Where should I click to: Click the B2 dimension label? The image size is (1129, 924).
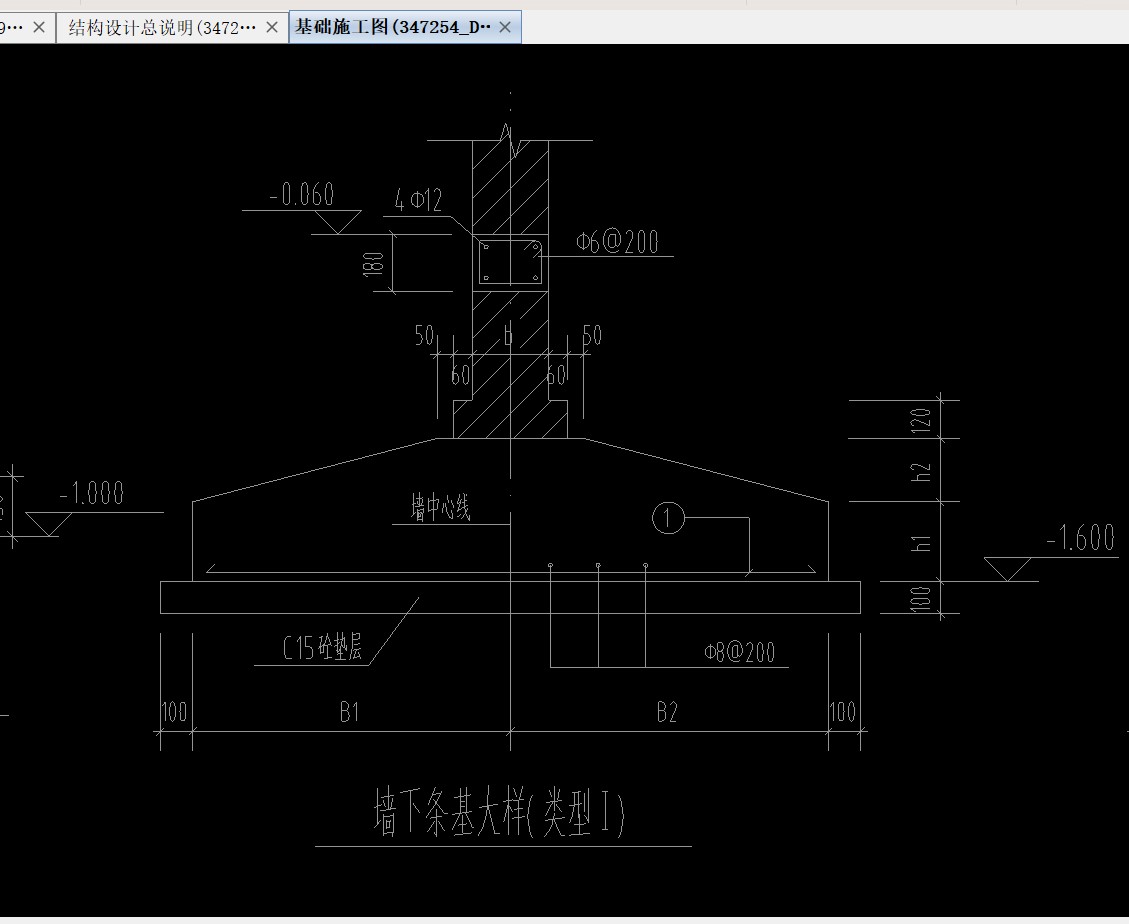point(667,712)
